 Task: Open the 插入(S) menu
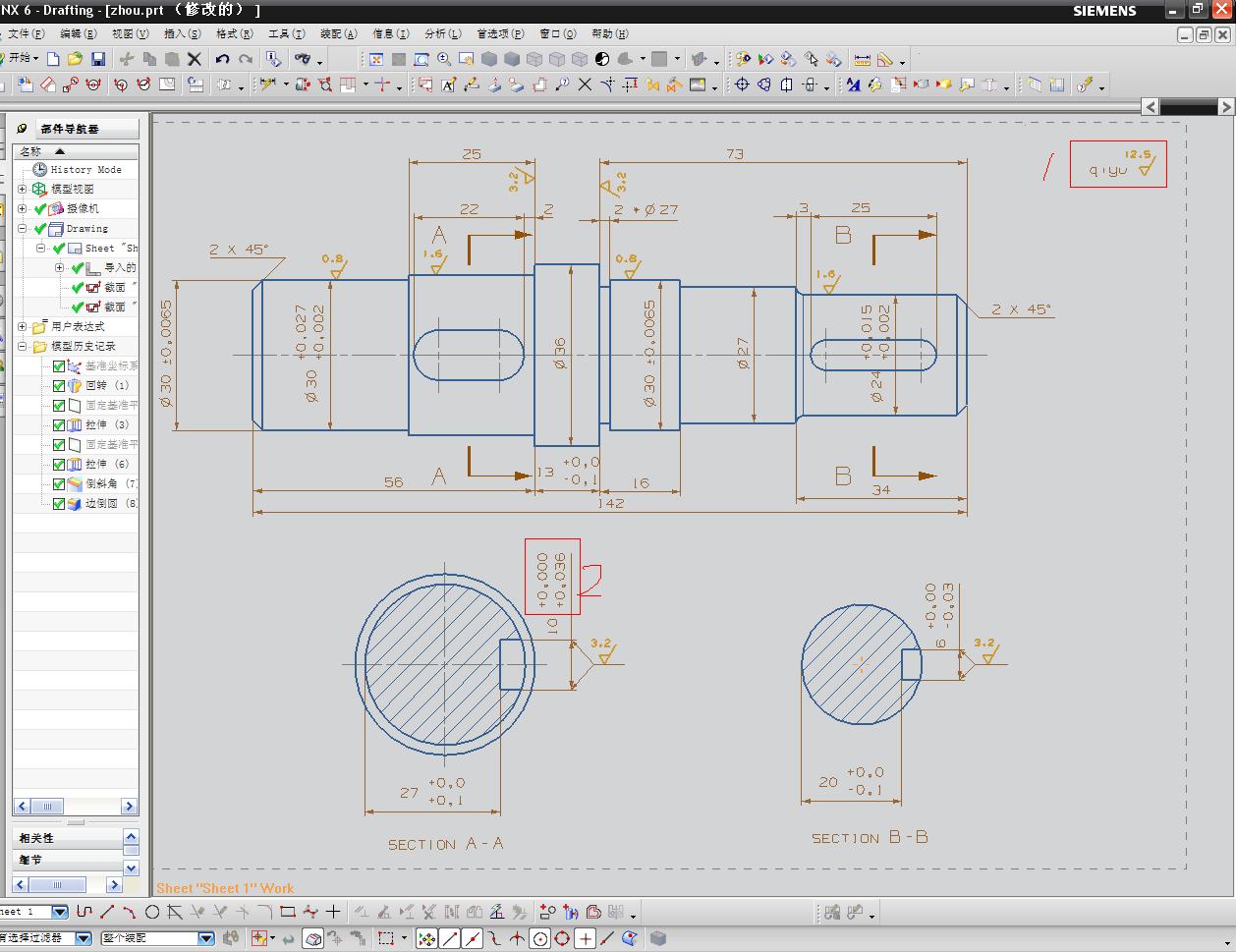click(x=182, y=33)
